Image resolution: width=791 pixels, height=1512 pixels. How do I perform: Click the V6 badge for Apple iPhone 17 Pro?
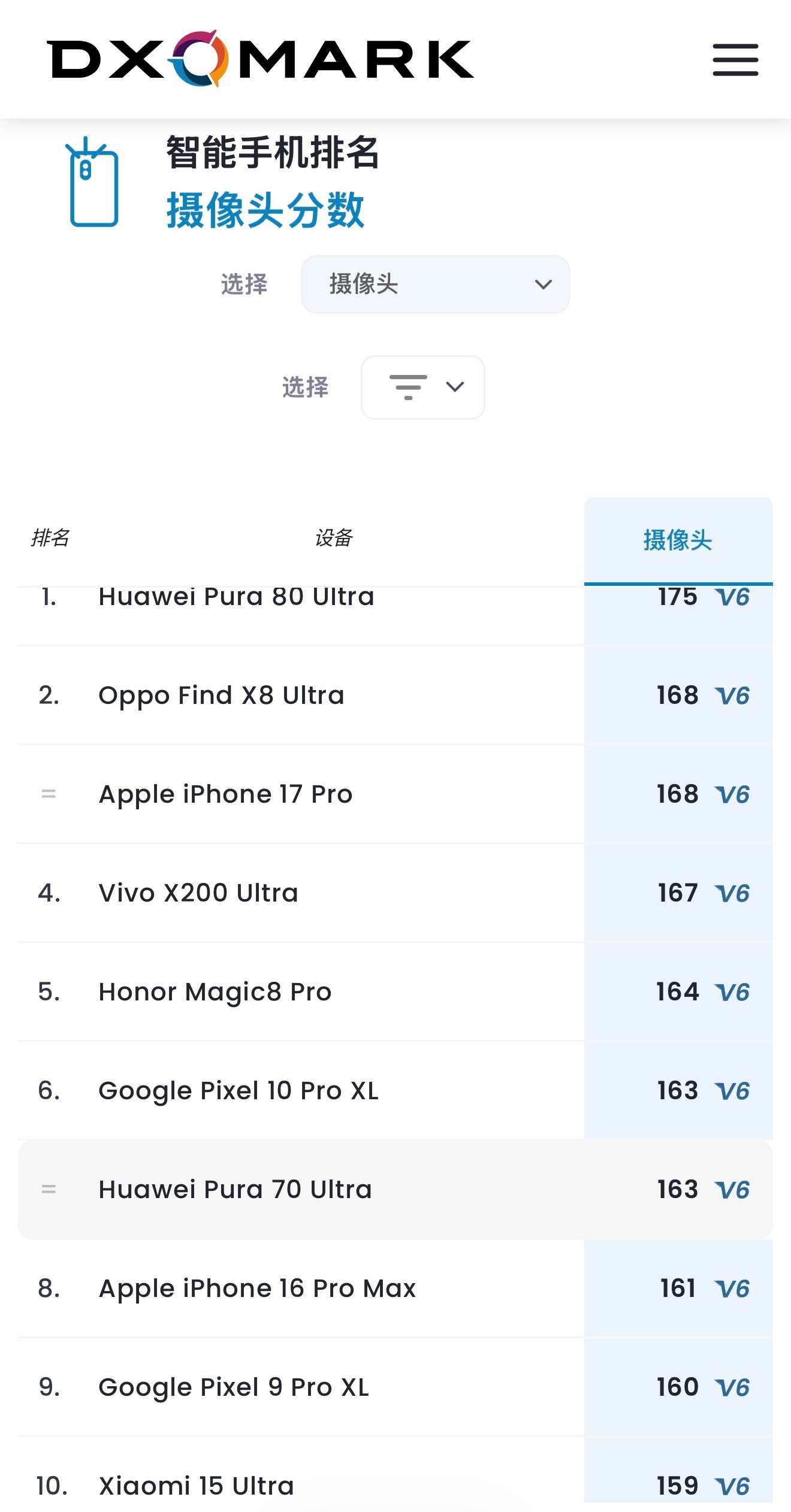click(732, 794)
